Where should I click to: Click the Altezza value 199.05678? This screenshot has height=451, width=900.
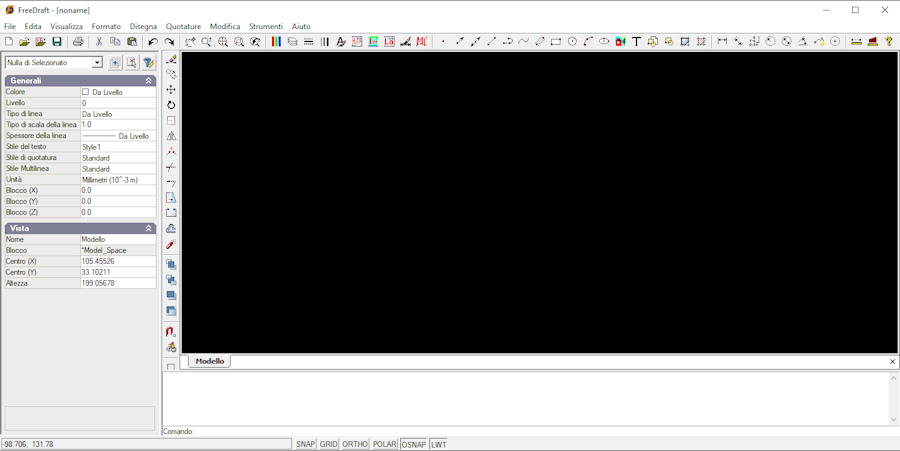click(x=118, y=283)
